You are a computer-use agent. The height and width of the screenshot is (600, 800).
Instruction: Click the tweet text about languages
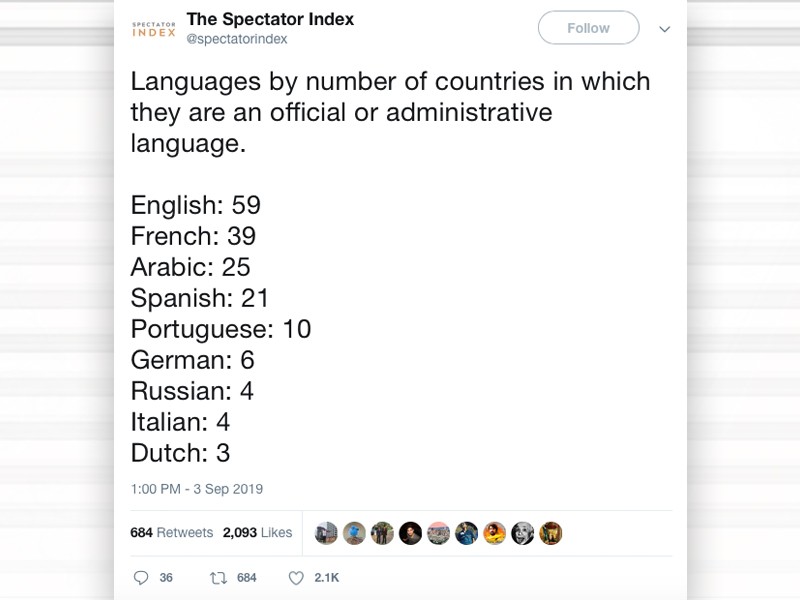[390, 111]
